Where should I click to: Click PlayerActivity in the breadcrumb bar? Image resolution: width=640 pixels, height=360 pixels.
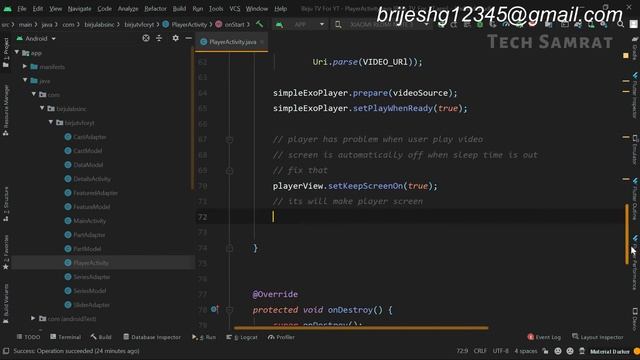pyautogui.click(x=185, y=24)
